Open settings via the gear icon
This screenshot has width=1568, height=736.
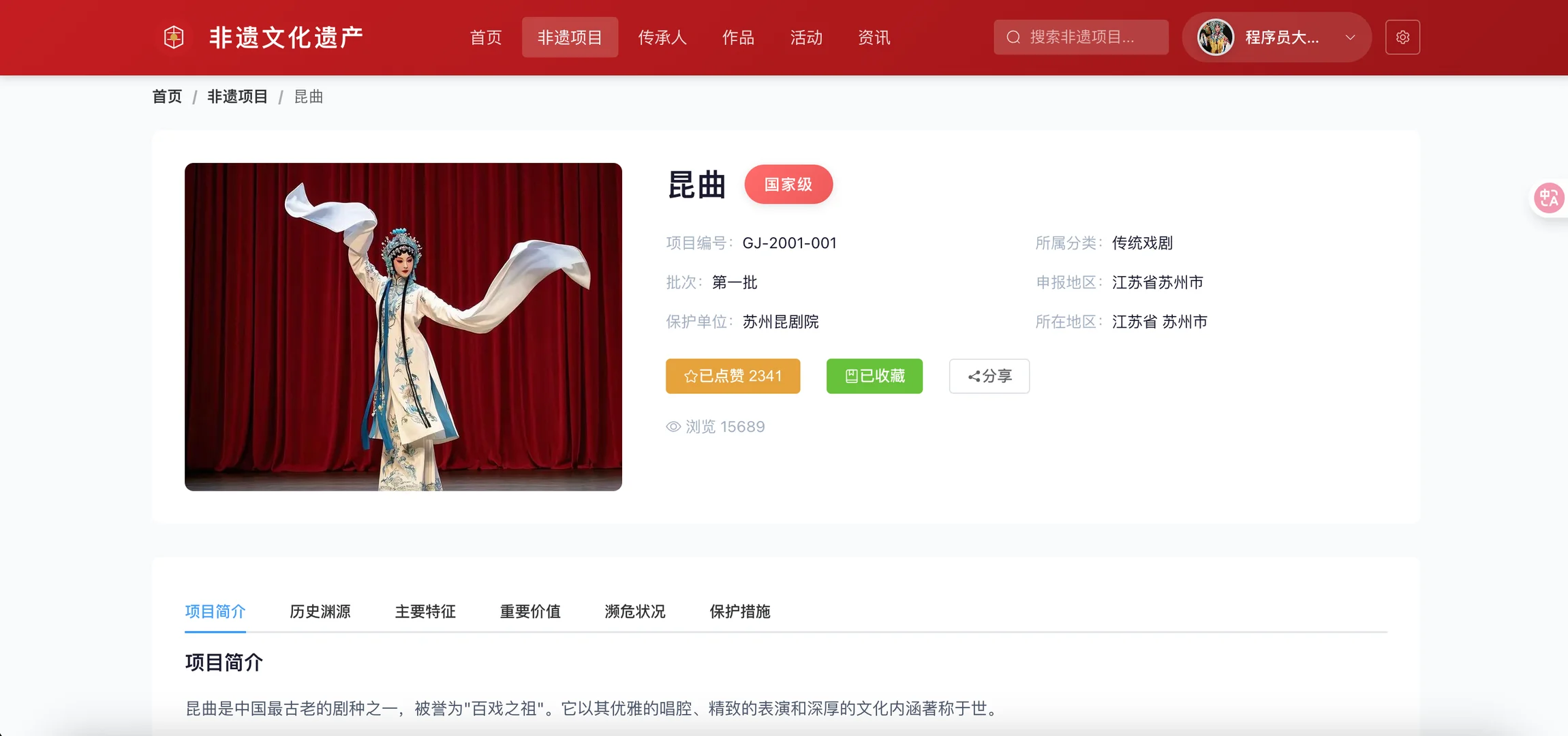pyautogui.click(x=1402, y=37)
